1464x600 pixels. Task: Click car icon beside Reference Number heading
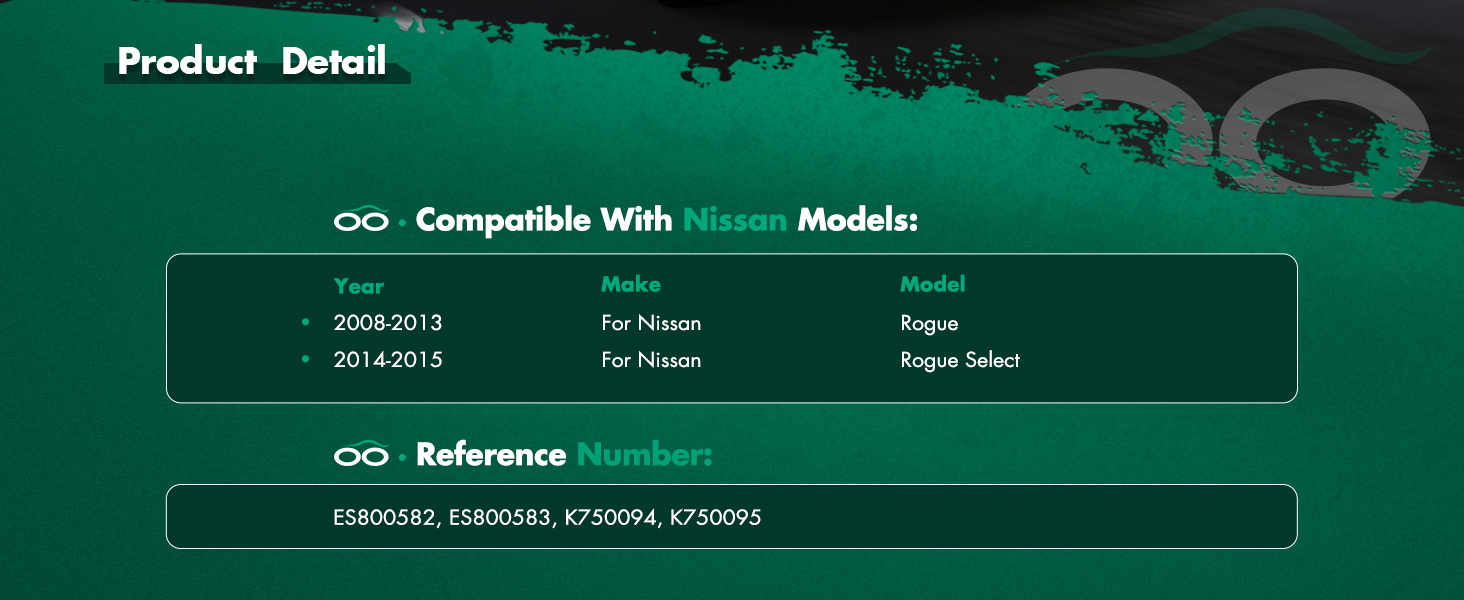(361, 454)
